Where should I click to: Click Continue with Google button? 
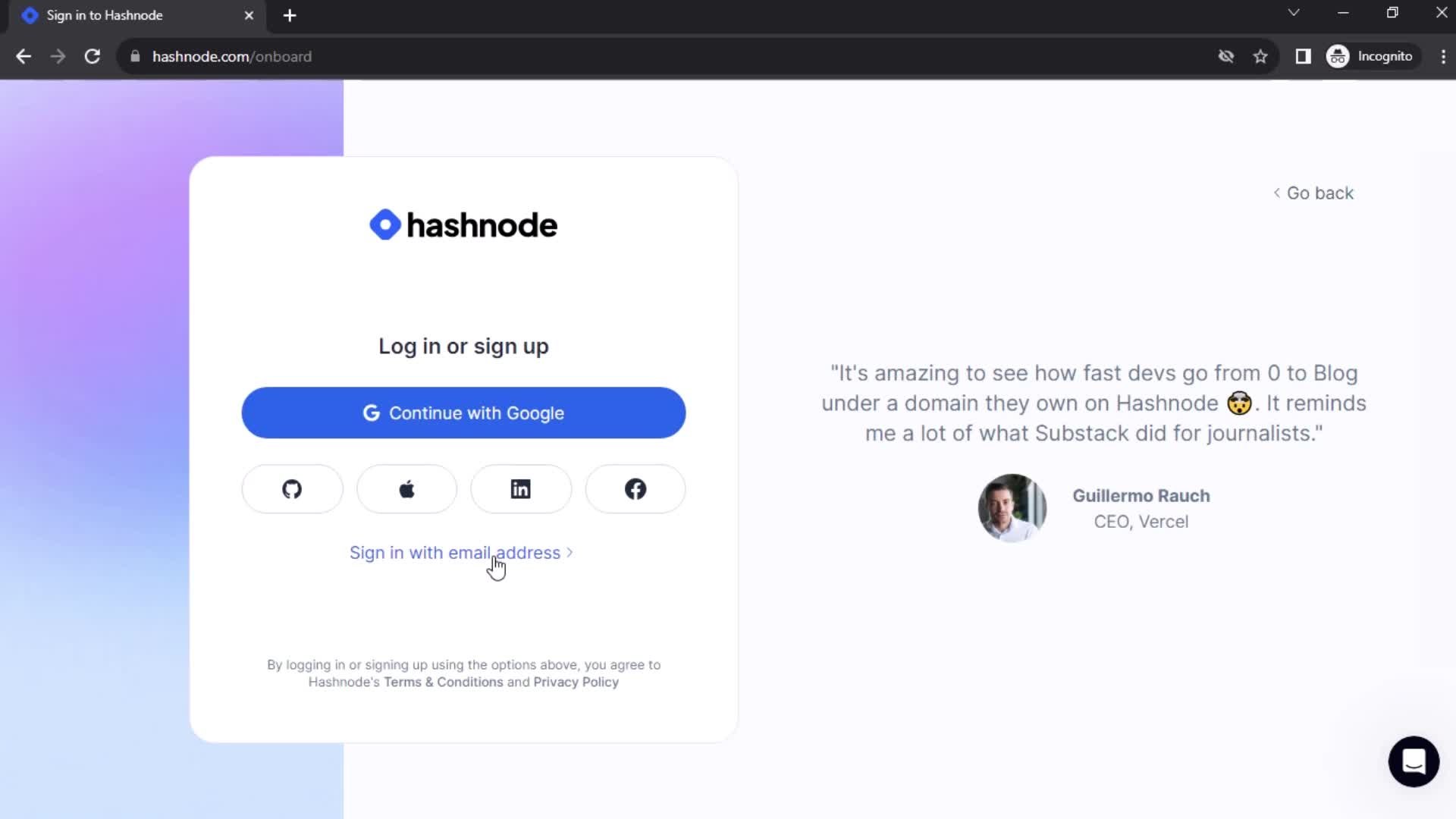[x=464, y=413]
